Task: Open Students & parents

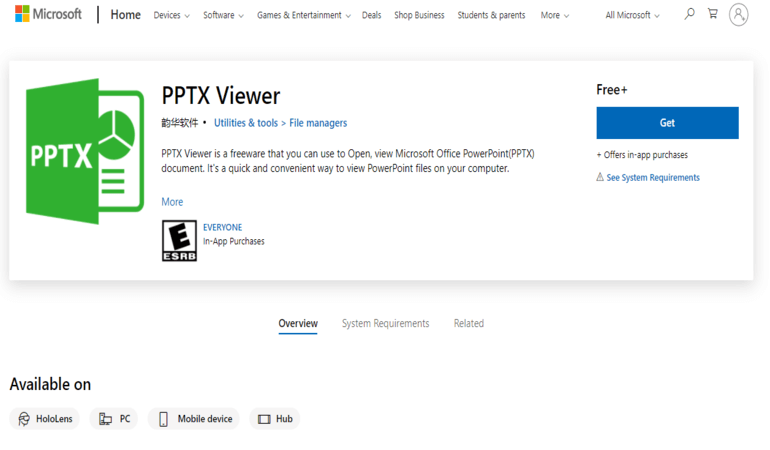Action: [x=491, y=15]
